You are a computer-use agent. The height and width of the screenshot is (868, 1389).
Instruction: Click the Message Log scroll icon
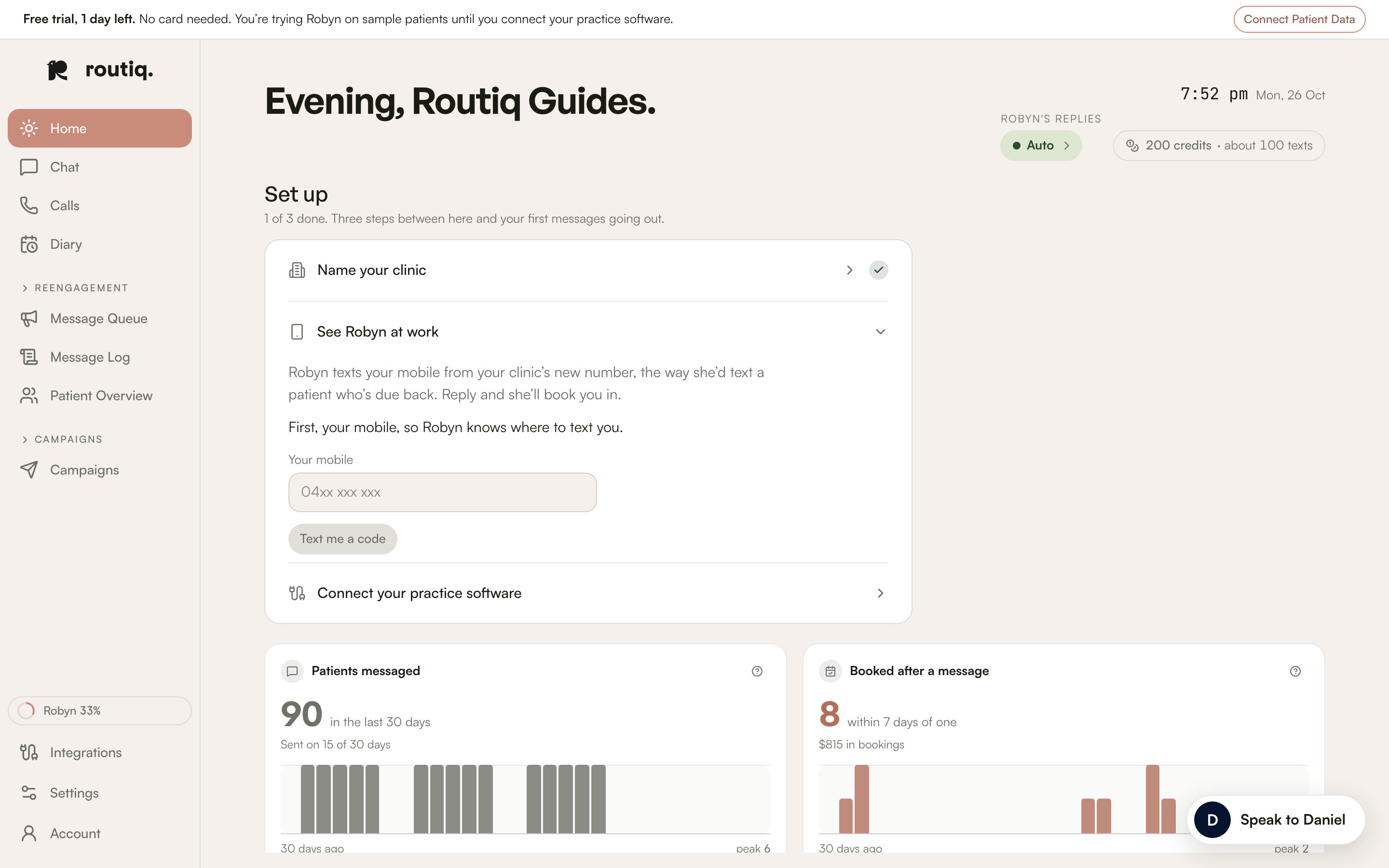(x=29, y=357)
